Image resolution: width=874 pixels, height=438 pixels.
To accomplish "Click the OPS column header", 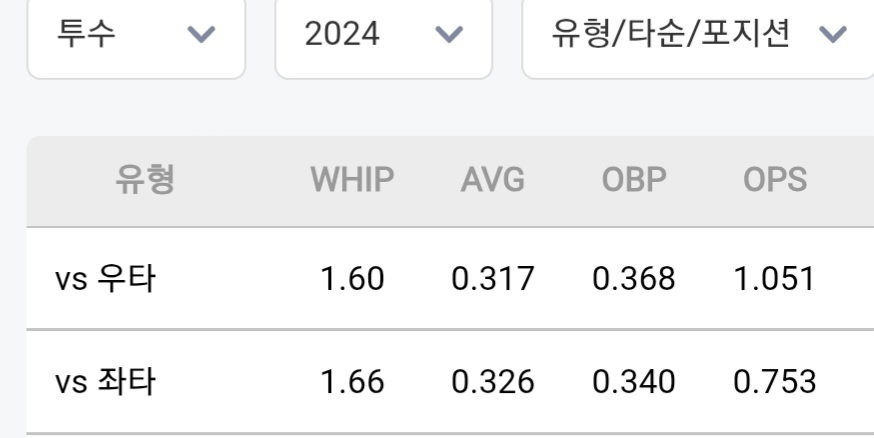I will pyautogui.click(x=775, y=179).
